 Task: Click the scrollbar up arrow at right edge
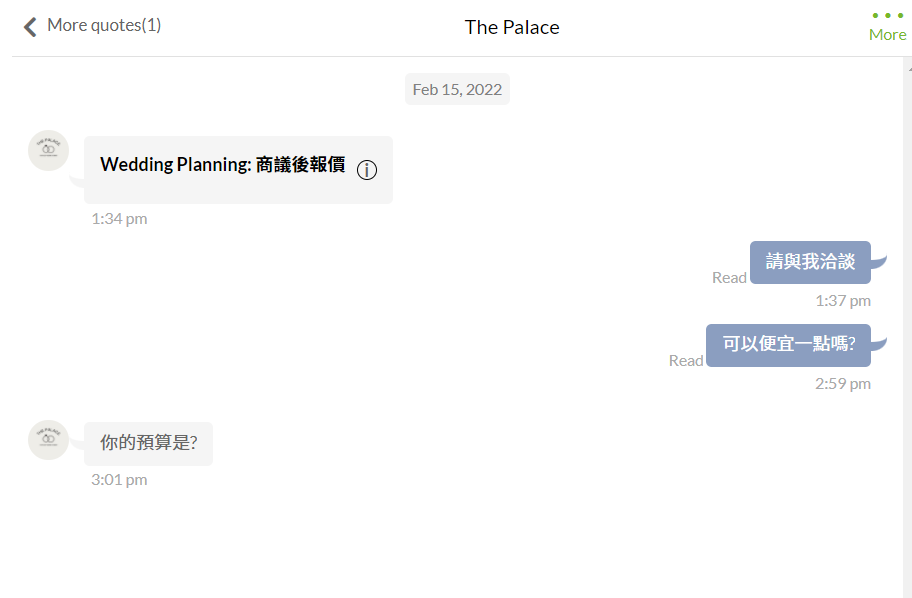[909, 68]
